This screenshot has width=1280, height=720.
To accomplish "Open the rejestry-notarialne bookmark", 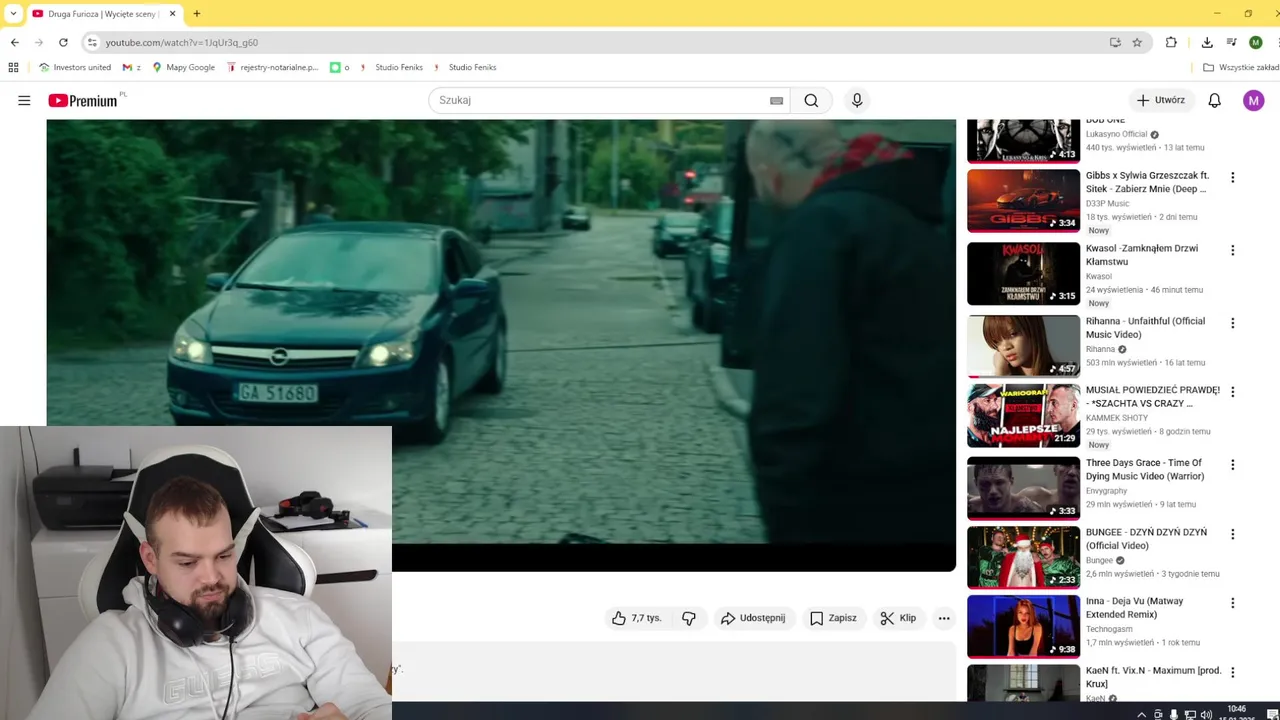I will point(273,67).
